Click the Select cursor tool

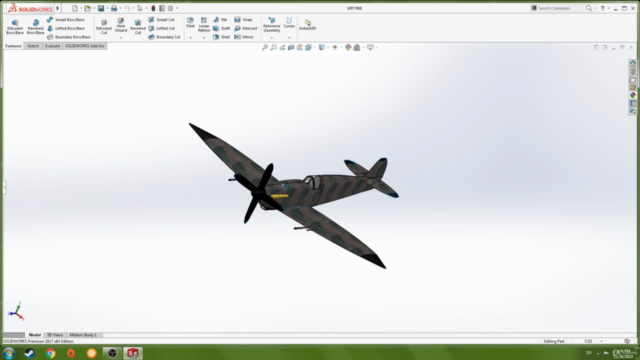pos(140,8)
